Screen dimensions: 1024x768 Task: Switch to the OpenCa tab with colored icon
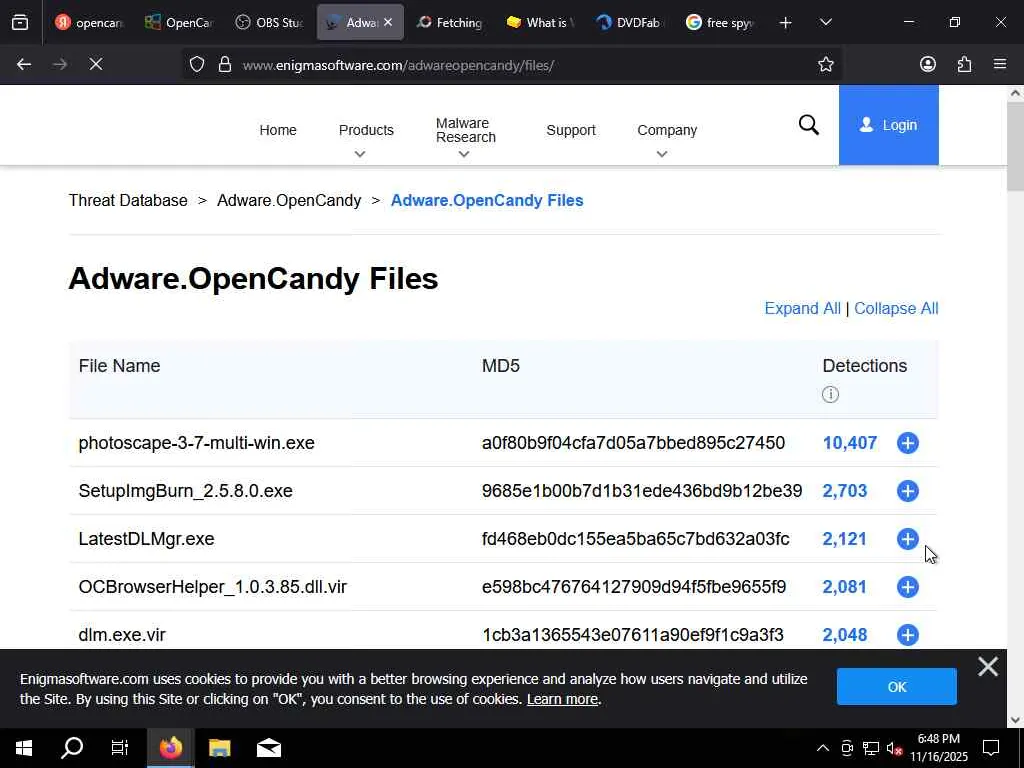[x=179, y=22]
